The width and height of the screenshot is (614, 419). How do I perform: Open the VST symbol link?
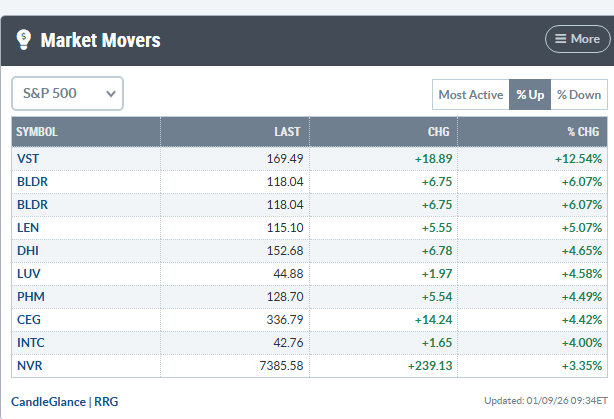pyautogui.click(x=27, y=158)
